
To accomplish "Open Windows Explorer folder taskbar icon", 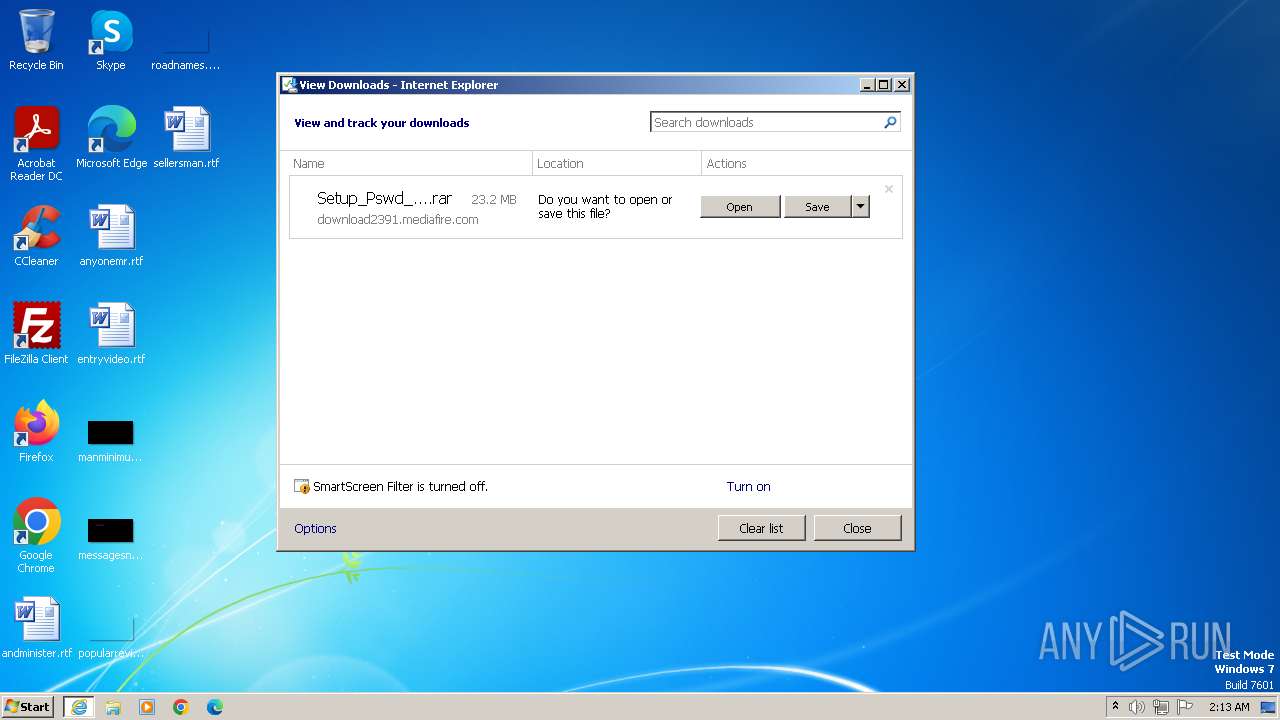I will click(x=113, y=707).
